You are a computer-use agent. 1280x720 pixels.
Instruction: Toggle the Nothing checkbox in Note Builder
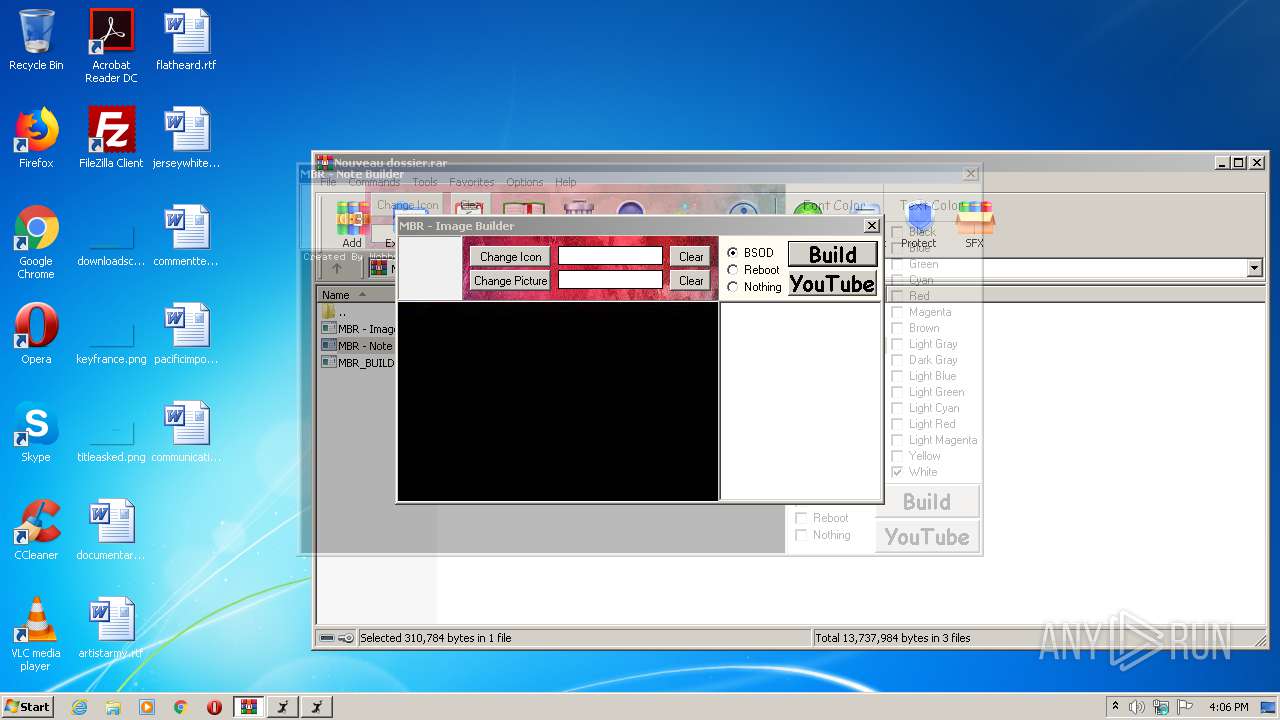coord(801,535)
